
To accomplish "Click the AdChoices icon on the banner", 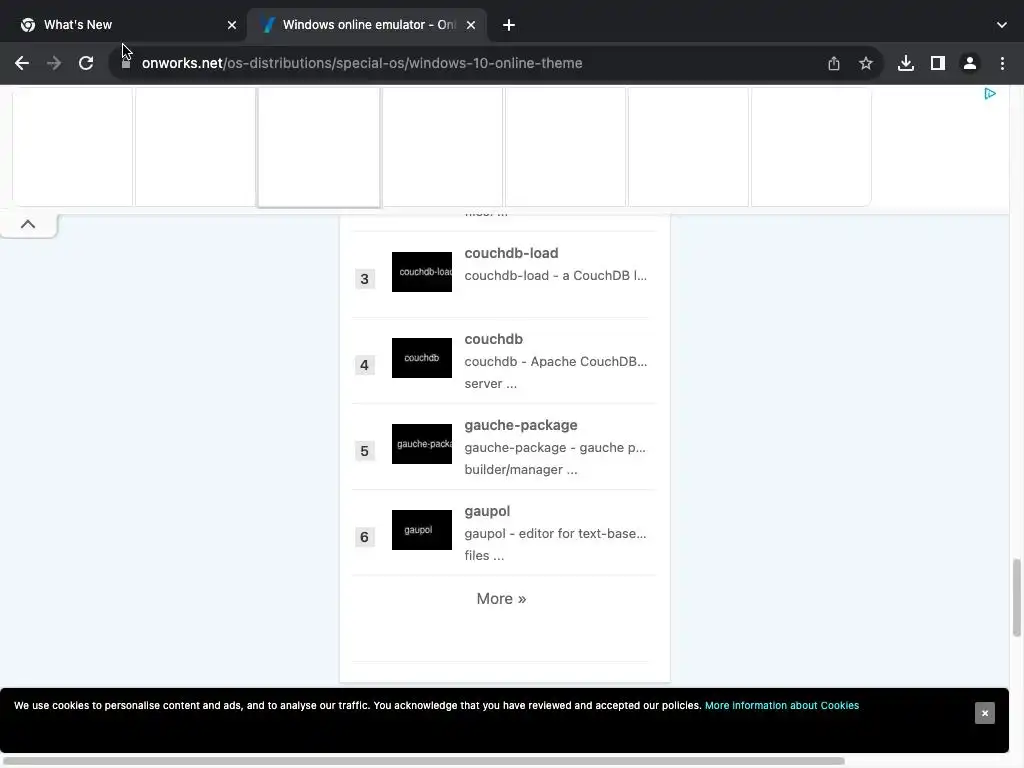I will click(989, 94).
